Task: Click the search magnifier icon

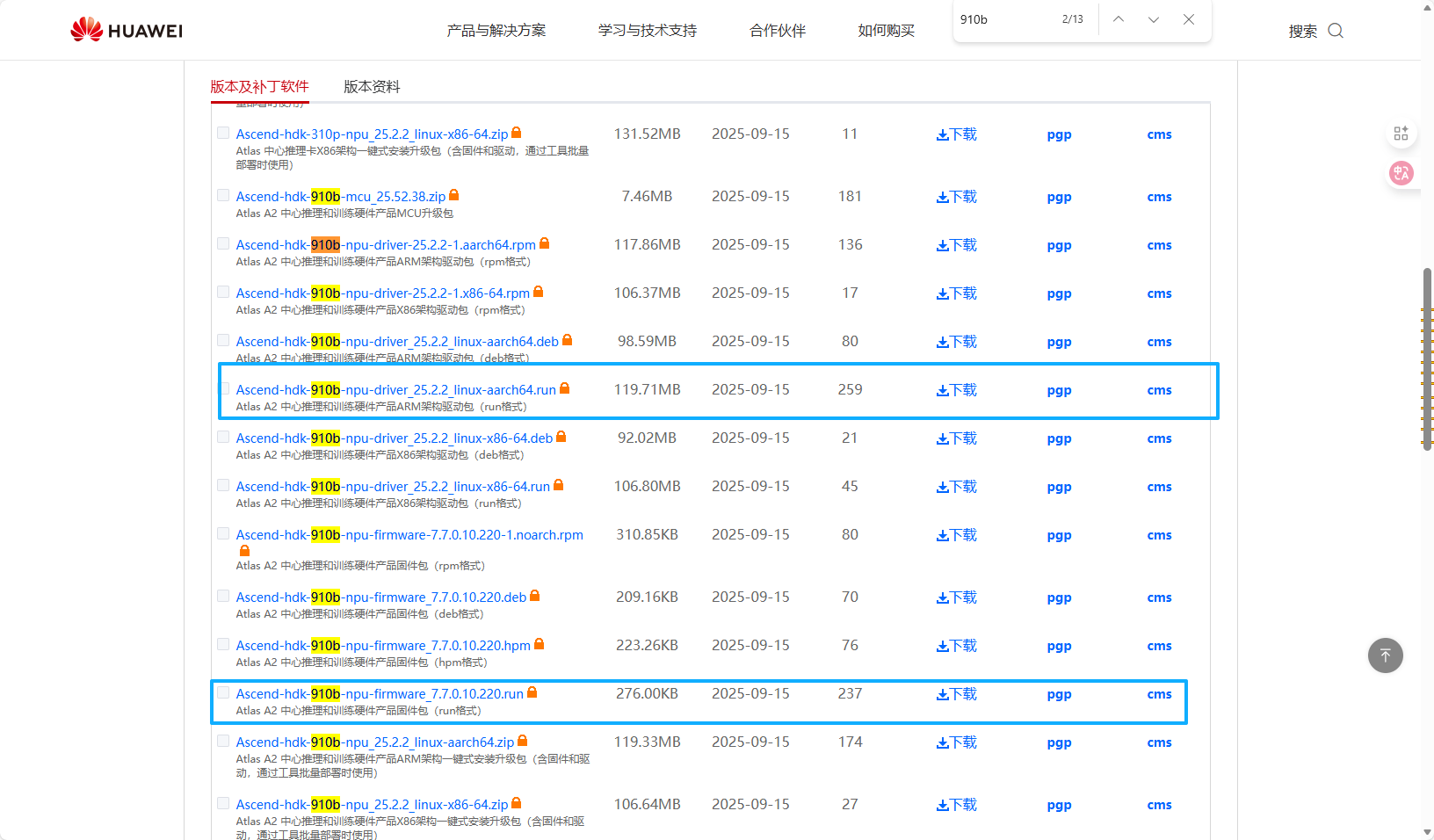Action: click(1336, 31)
